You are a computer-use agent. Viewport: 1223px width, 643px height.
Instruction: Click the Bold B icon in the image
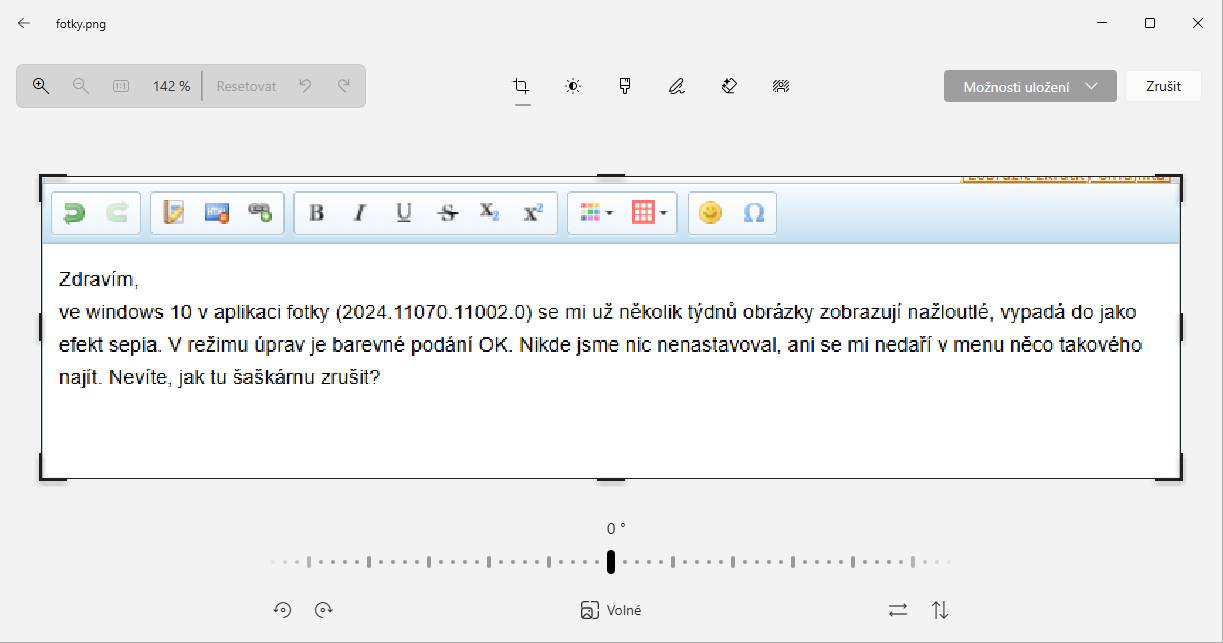coord(316,212)
